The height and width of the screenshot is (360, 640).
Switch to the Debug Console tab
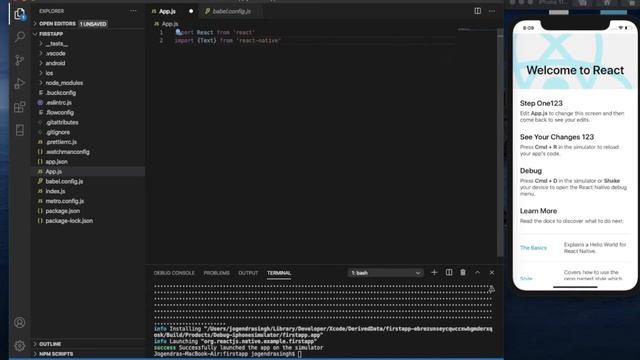pyautogui.click(x=174, y=273)
